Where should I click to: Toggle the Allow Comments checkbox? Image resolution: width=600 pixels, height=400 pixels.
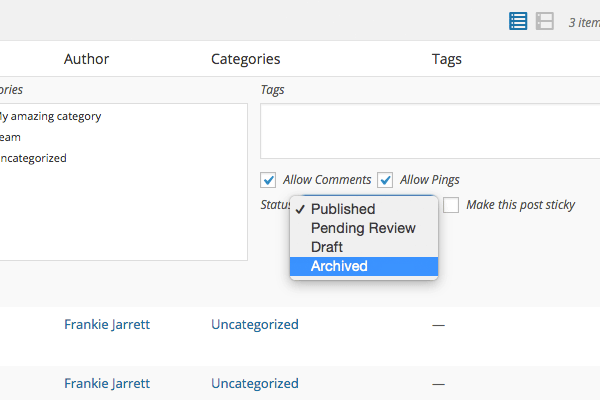coord(268,180)
